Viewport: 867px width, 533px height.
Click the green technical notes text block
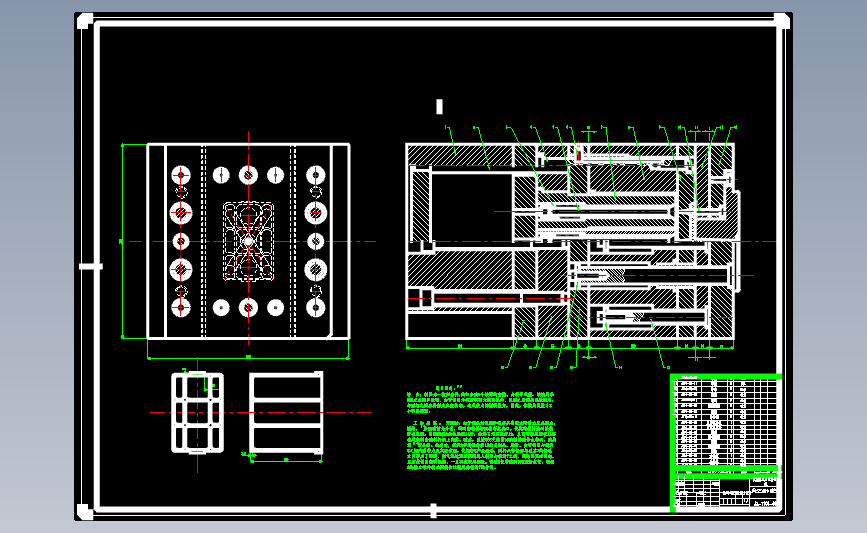pyautogui.click(x=481, y=429)
